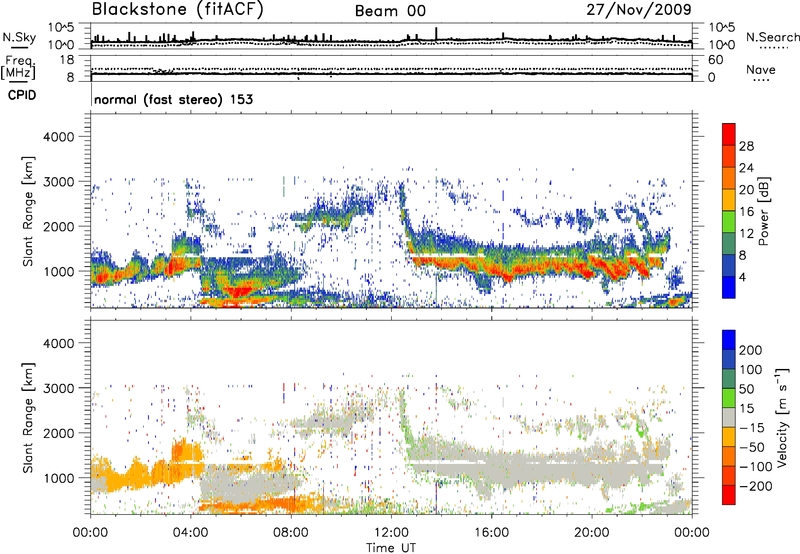800x554 pixels.
Task: Click Slant Range [km] label of velocity panel
Action: click(28, 417)
